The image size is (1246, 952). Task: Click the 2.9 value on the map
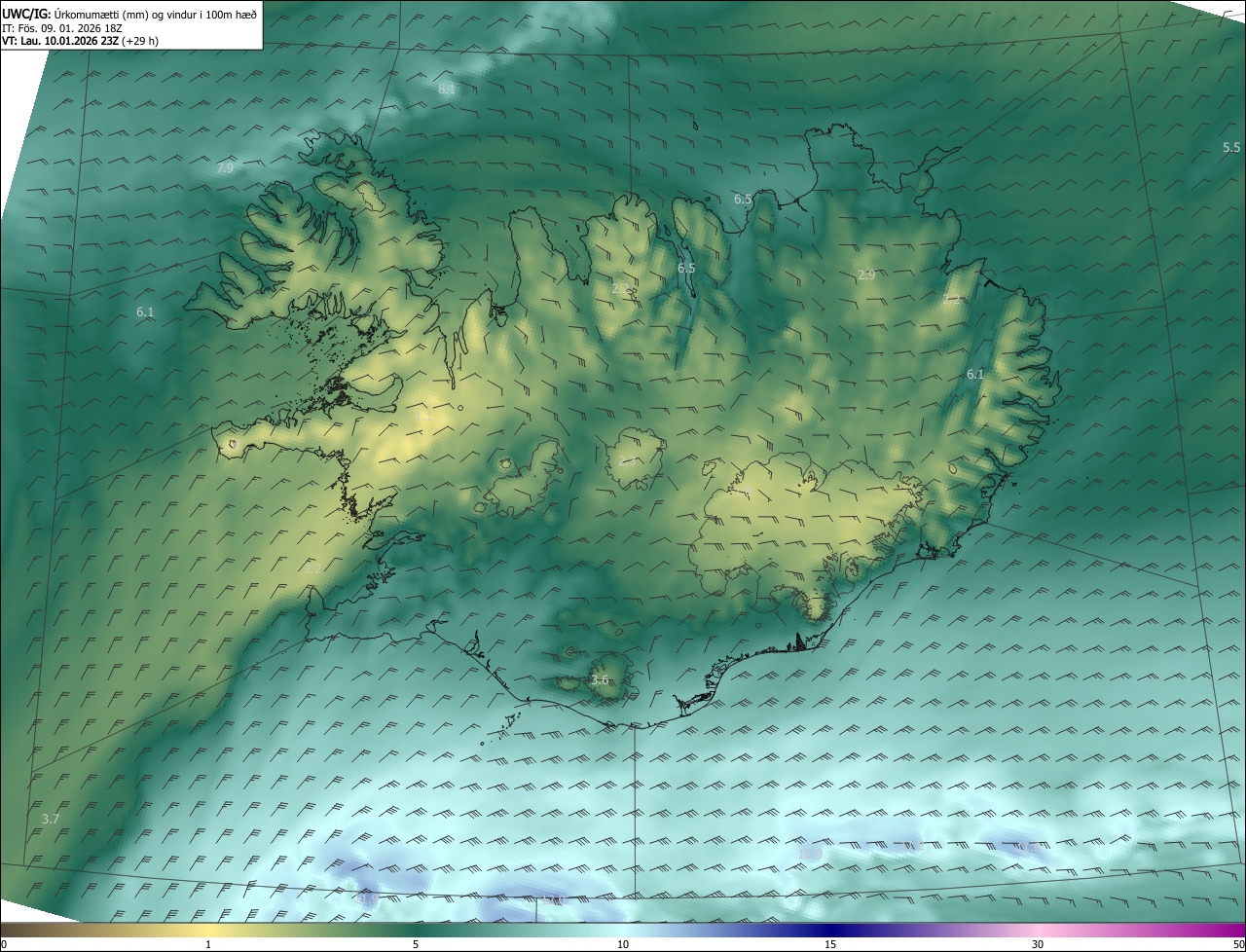coord(866,275)
